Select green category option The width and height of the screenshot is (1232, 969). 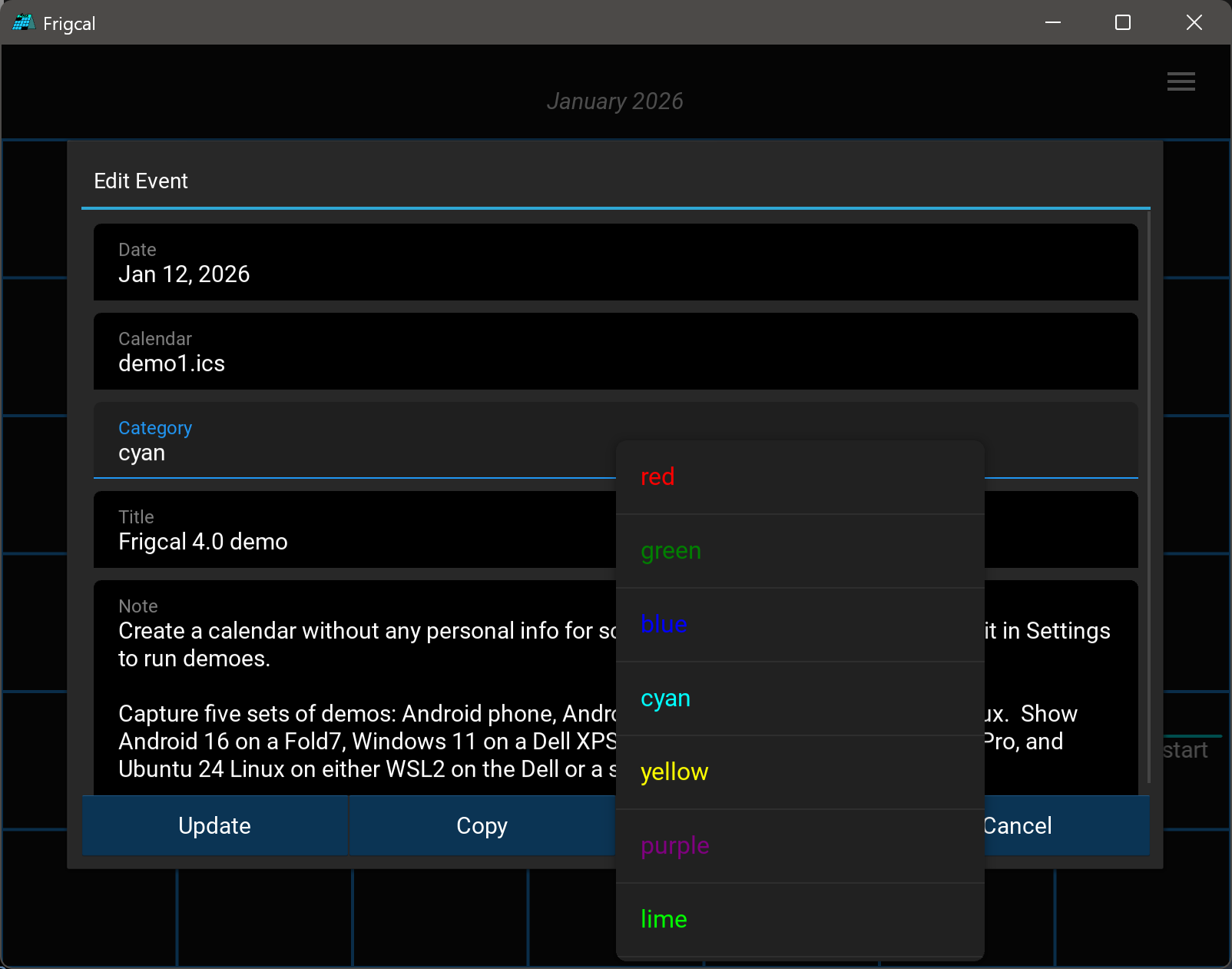800,551
